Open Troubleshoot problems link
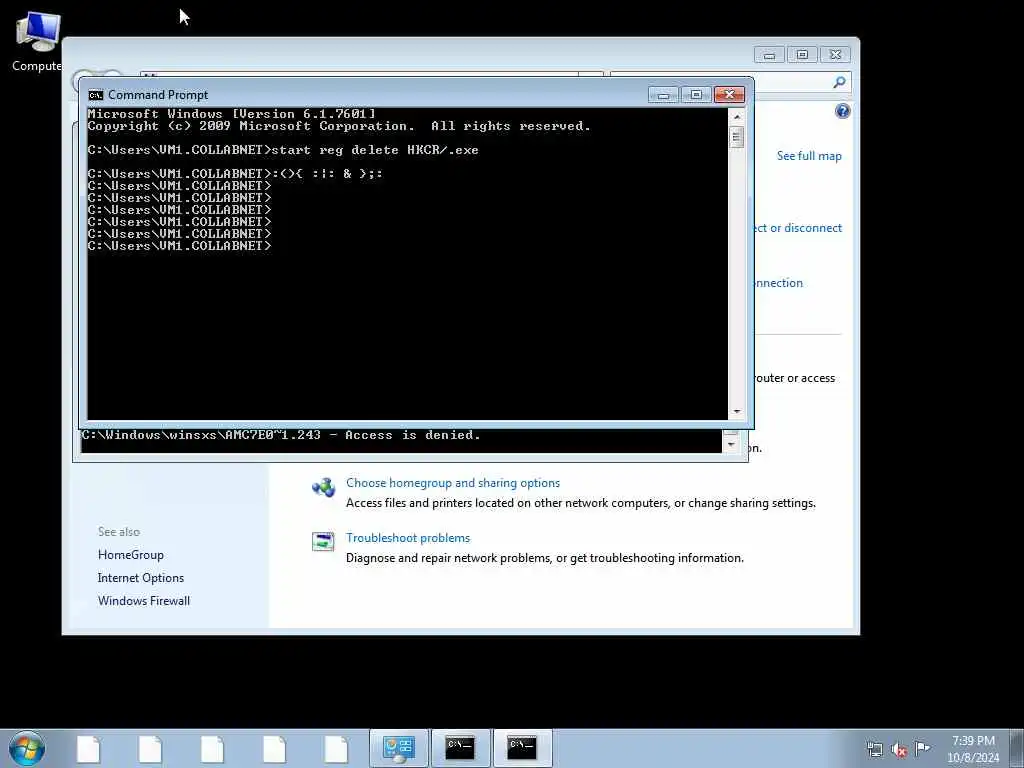The width and height of the screenshot is (1024, 768). coord(408,537)
